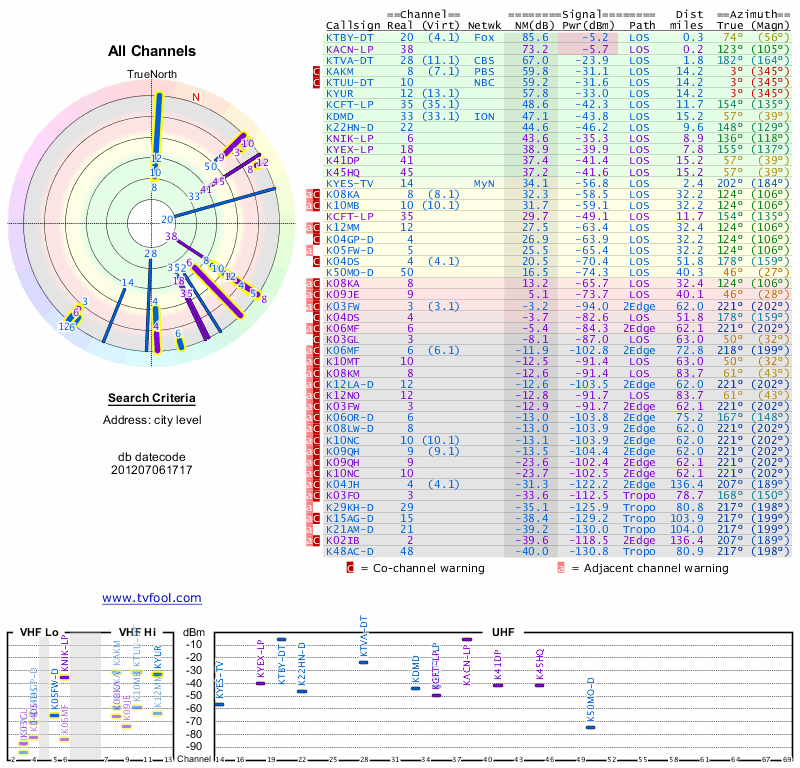
Task: Open the www.tvfool.com link
Action: tap(152, 598)
